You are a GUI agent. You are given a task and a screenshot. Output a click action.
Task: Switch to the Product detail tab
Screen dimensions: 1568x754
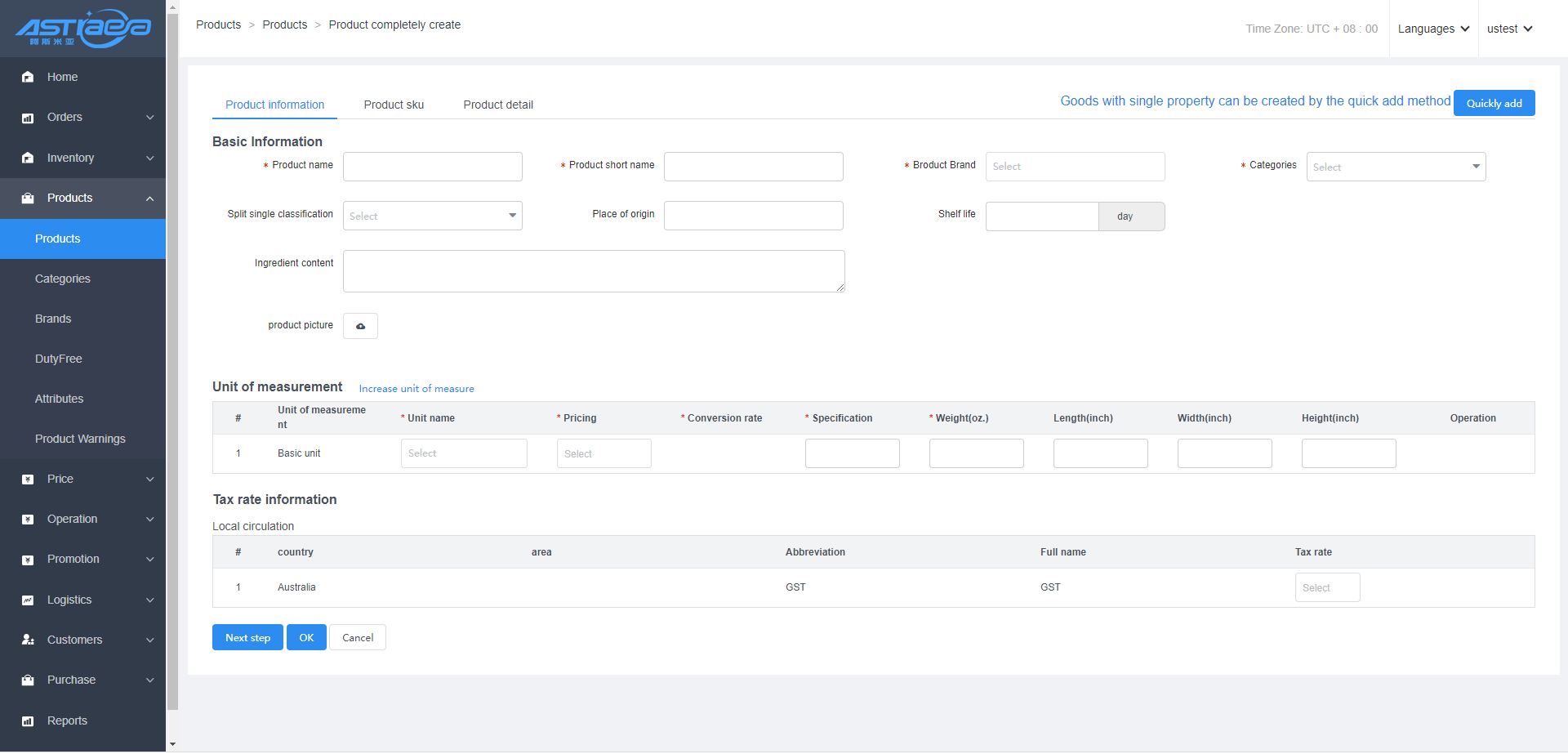498,105
